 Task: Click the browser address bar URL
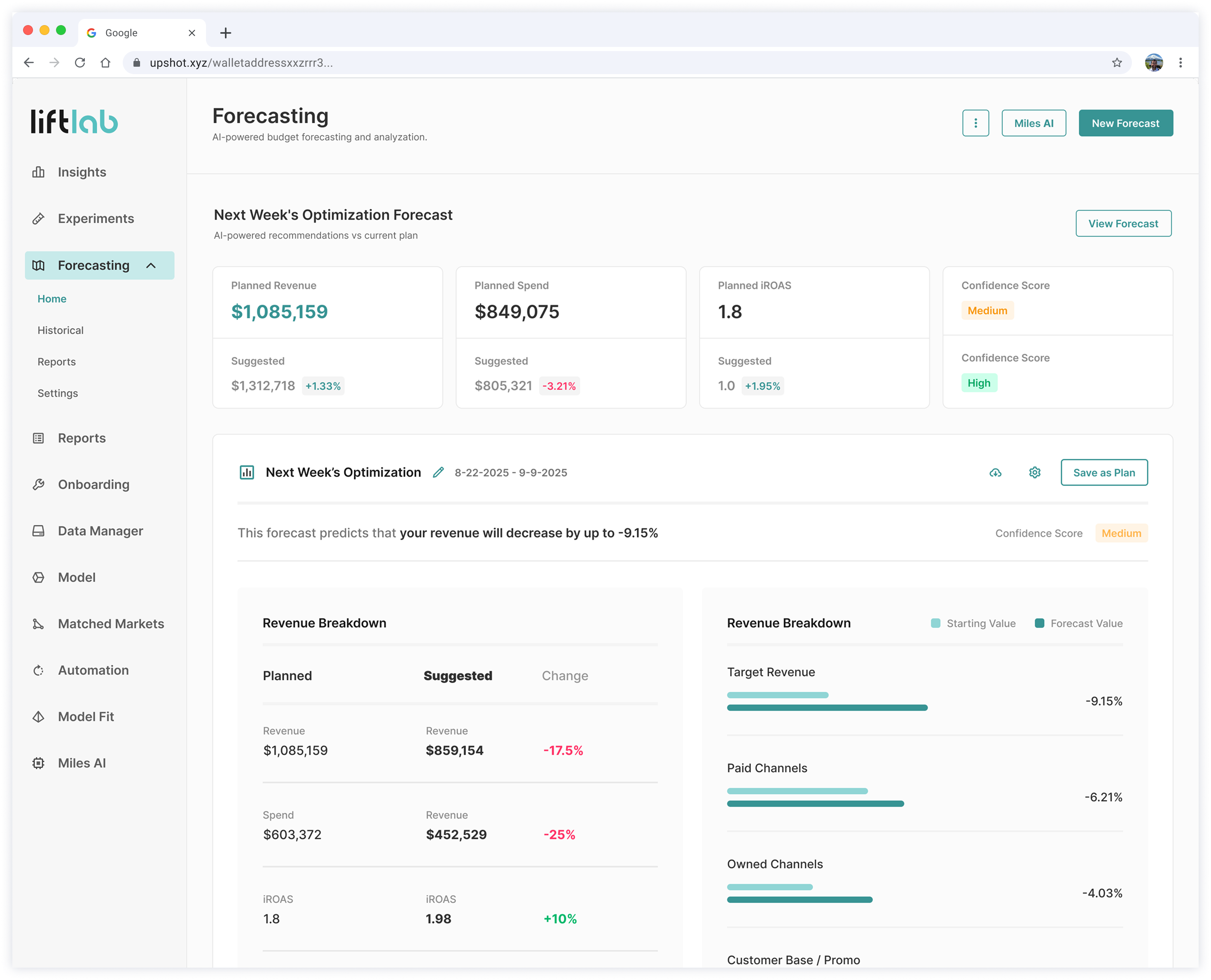click(x=241, y=63)
